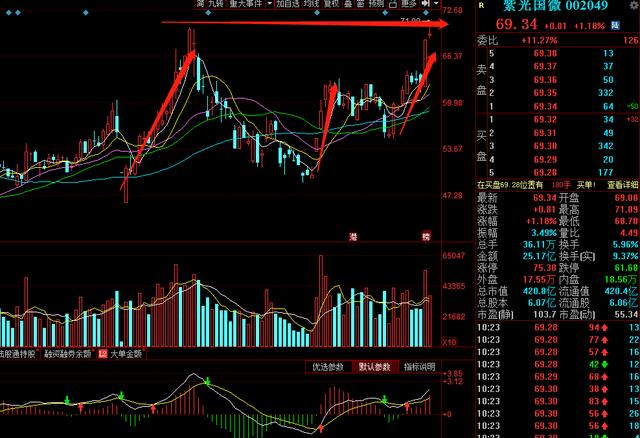The width and height of the screenshot is (640, 438).
Task: Click the blue event diamond below 九转
Action: tap(209, 13)
